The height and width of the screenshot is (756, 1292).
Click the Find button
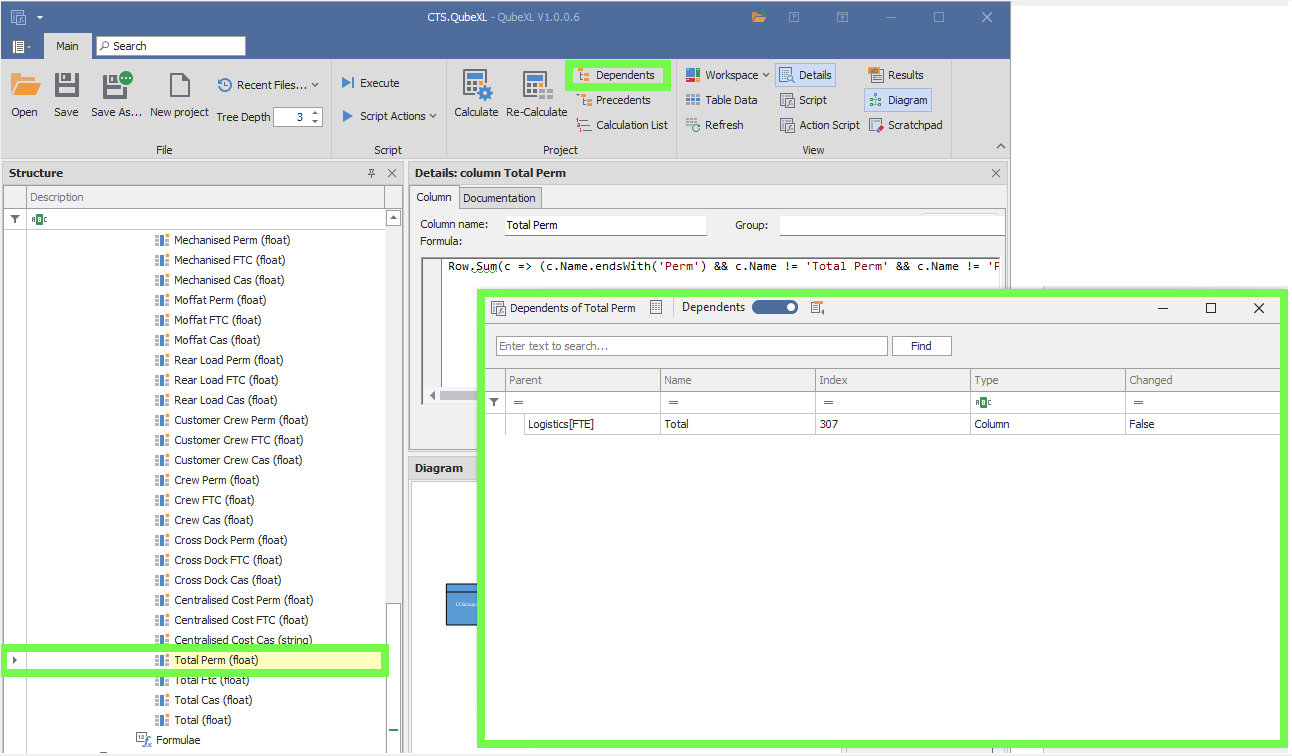coord(921,346)
